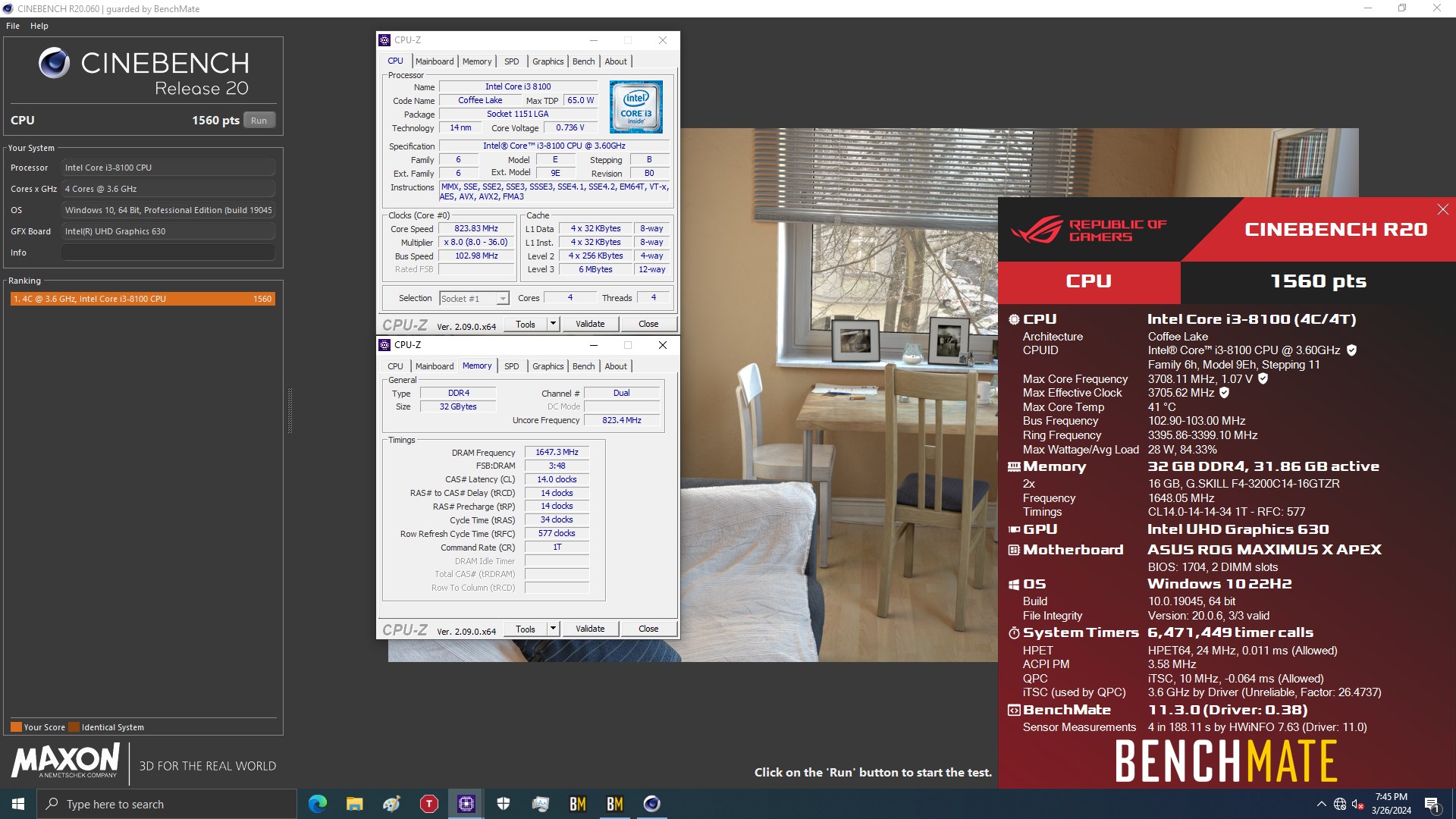Show hidden system tray icons
Image resolution: width=1456 pixels, height=819 pixels.
pos(1321,804)
